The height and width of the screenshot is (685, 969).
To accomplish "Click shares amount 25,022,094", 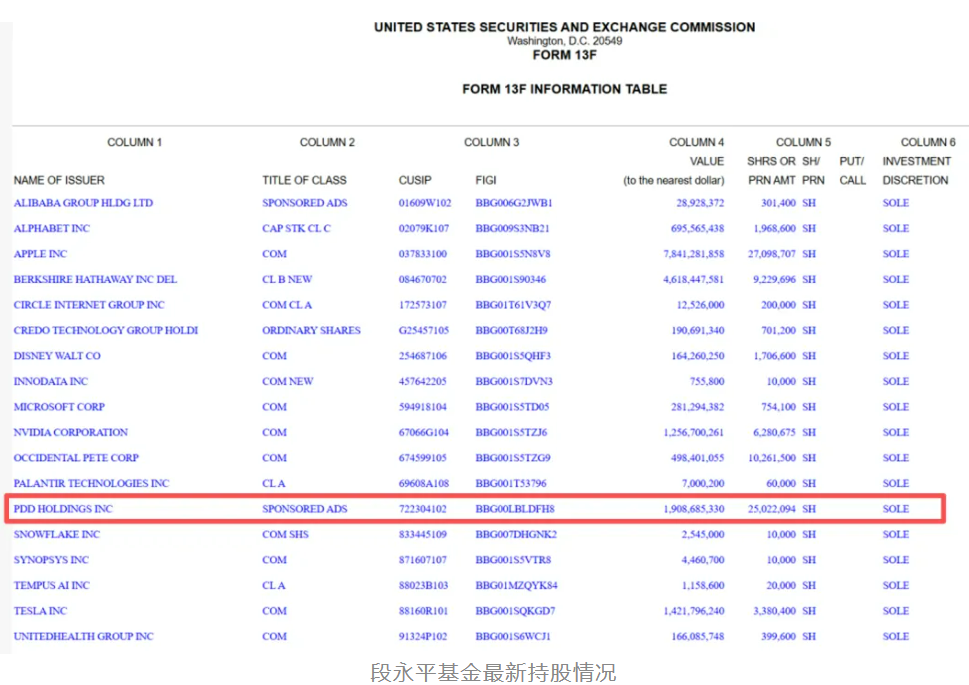I will point(772,509).
